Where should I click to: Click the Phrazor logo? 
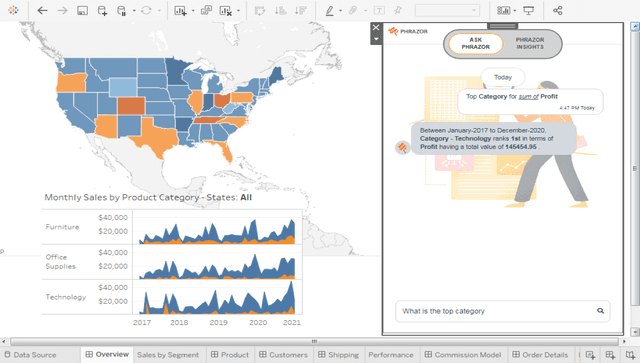click(408, 31)
